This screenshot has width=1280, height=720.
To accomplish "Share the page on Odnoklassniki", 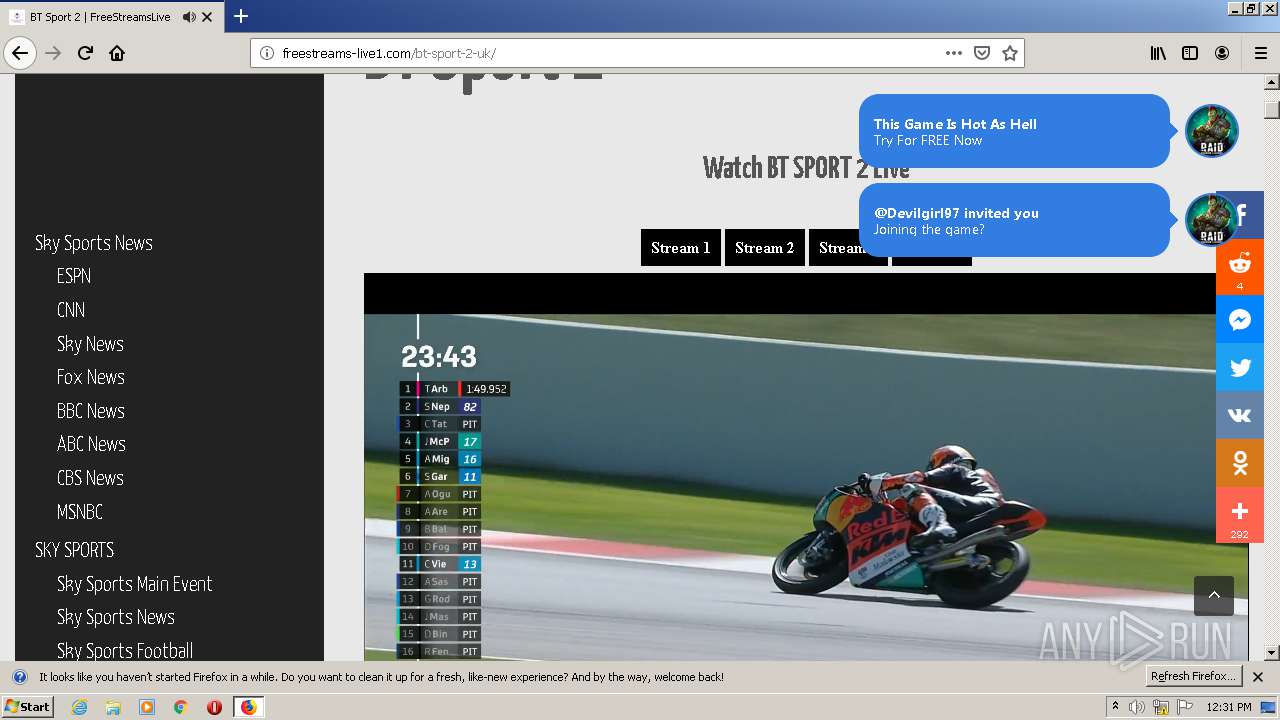I will tap(1240, 463).
